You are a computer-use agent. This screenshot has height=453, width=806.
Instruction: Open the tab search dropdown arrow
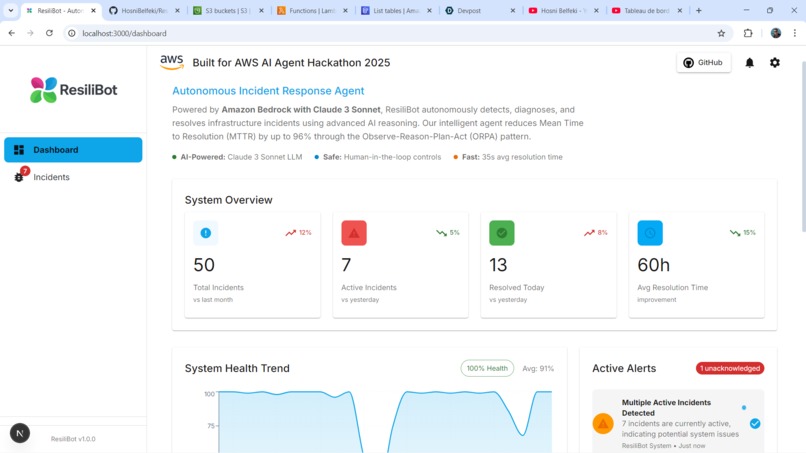10,10
